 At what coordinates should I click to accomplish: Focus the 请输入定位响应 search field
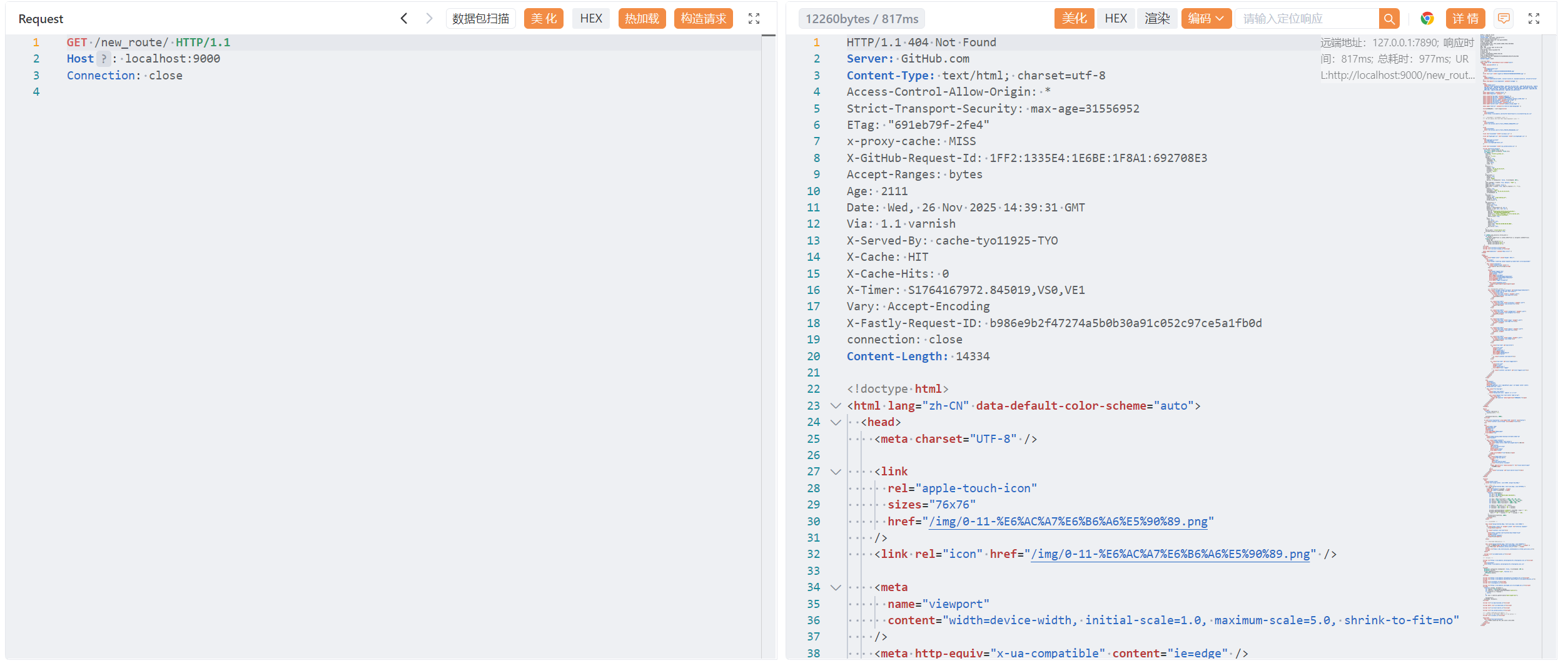click(x=1307, y=19)
